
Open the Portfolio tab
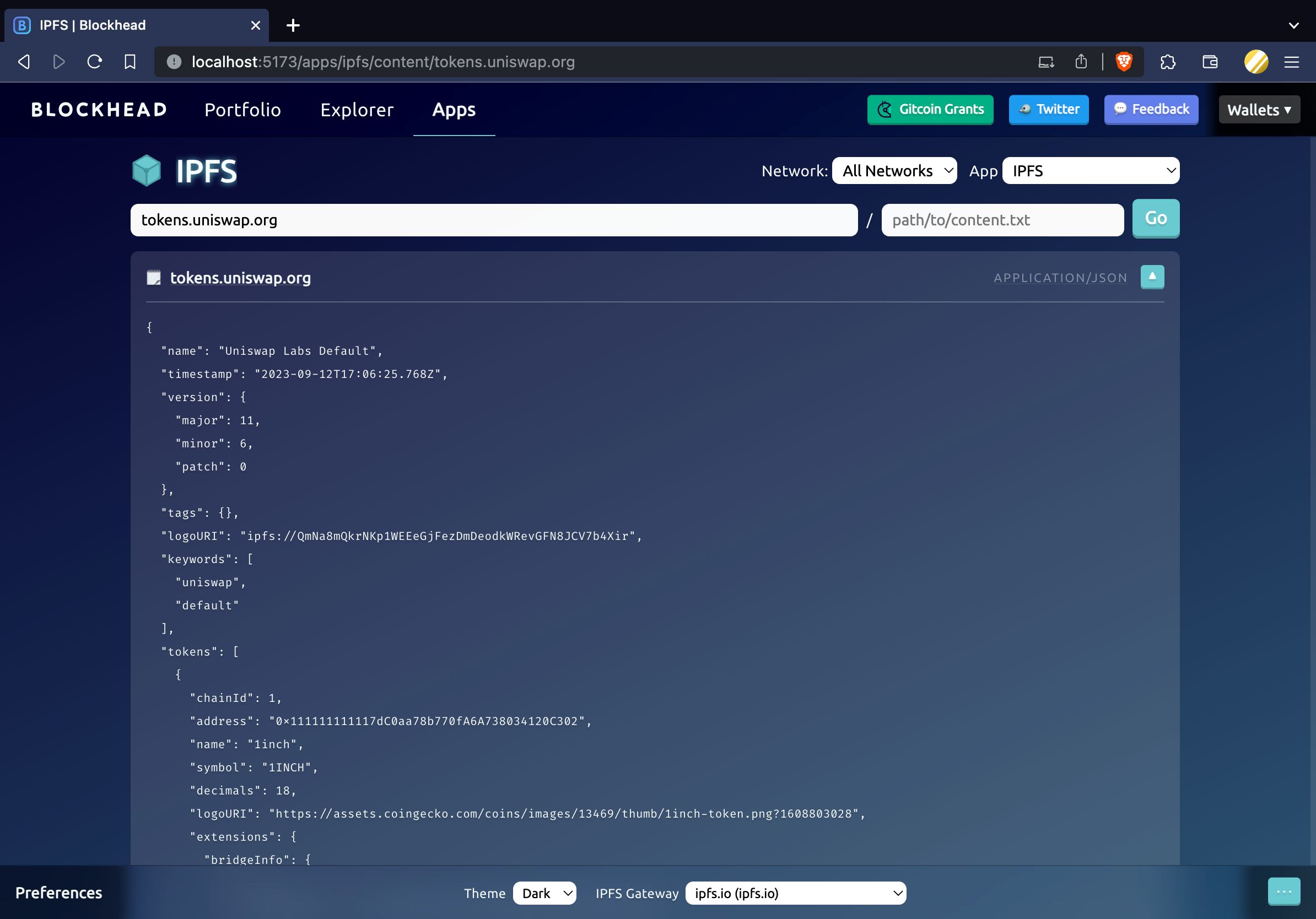(243, 110)
